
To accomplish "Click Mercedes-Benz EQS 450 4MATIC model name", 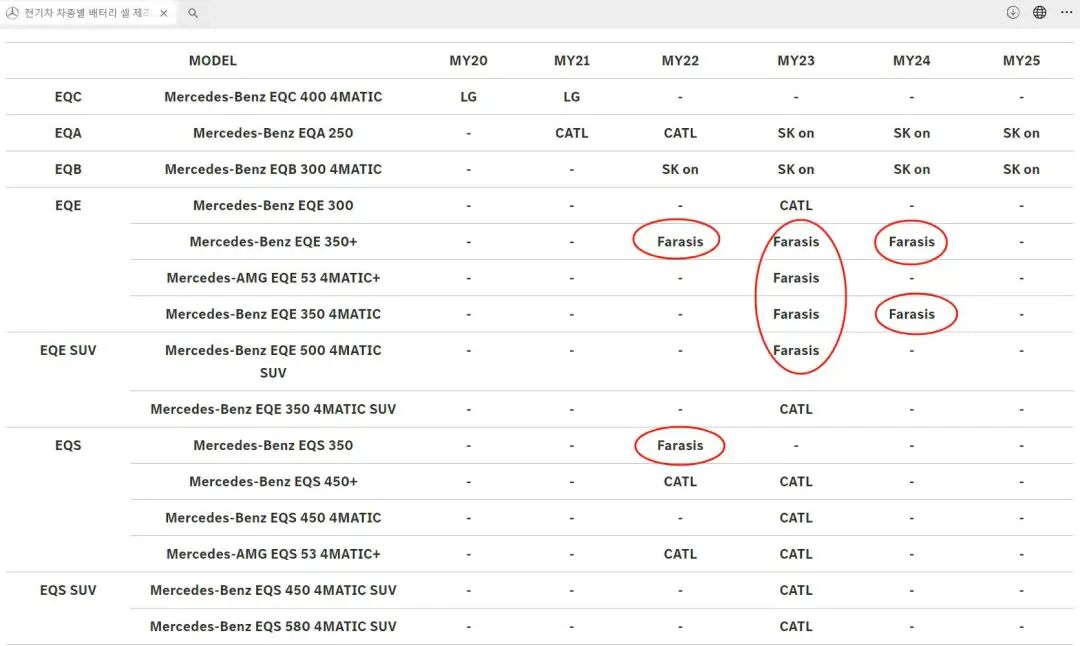I will [273, 518].
